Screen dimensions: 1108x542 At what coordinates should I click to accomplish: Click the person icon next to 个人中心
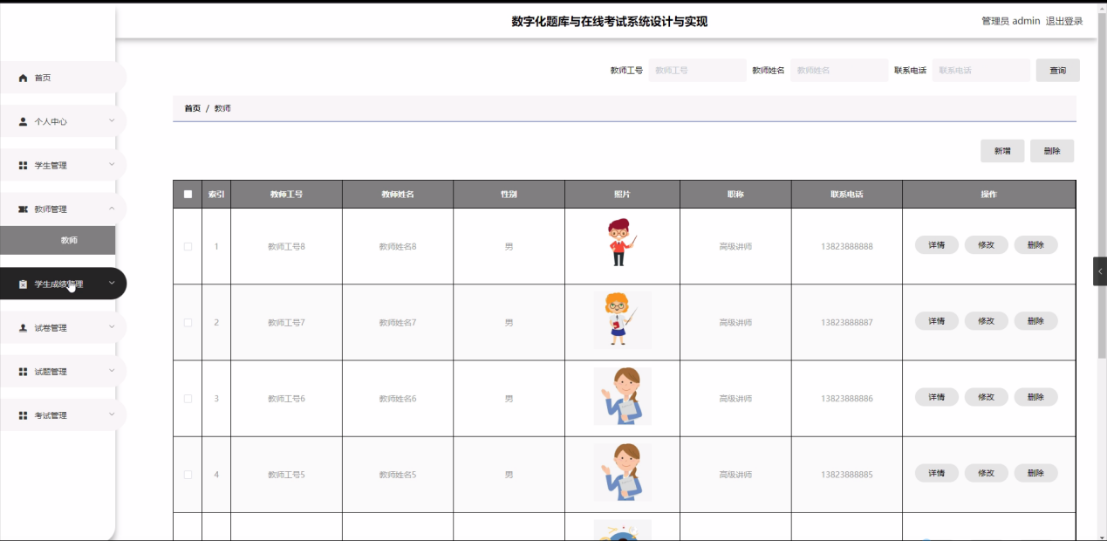click(23, 122)
